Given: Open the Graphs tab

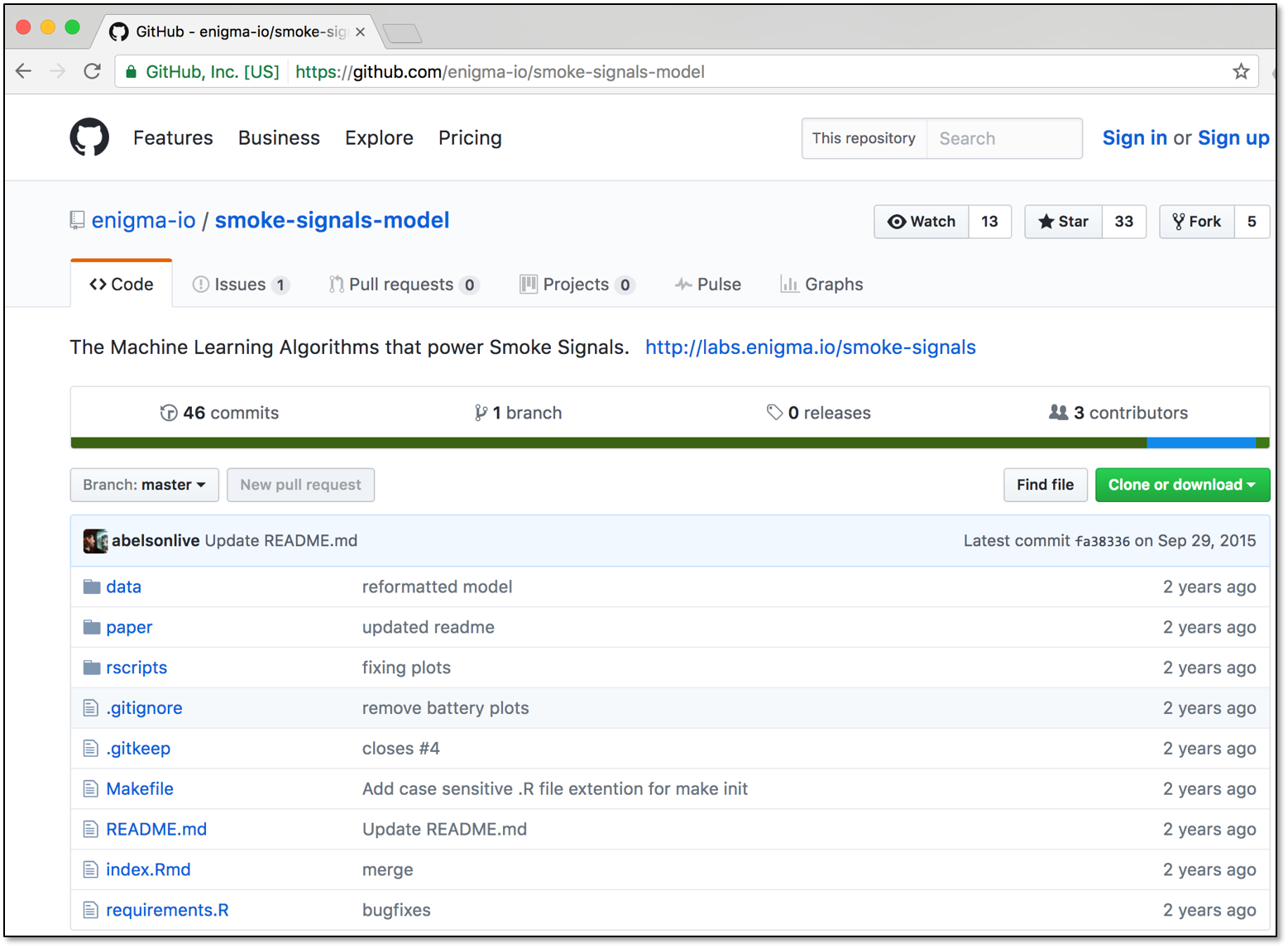Looking at the screenshot, I should tap(822, 285).
